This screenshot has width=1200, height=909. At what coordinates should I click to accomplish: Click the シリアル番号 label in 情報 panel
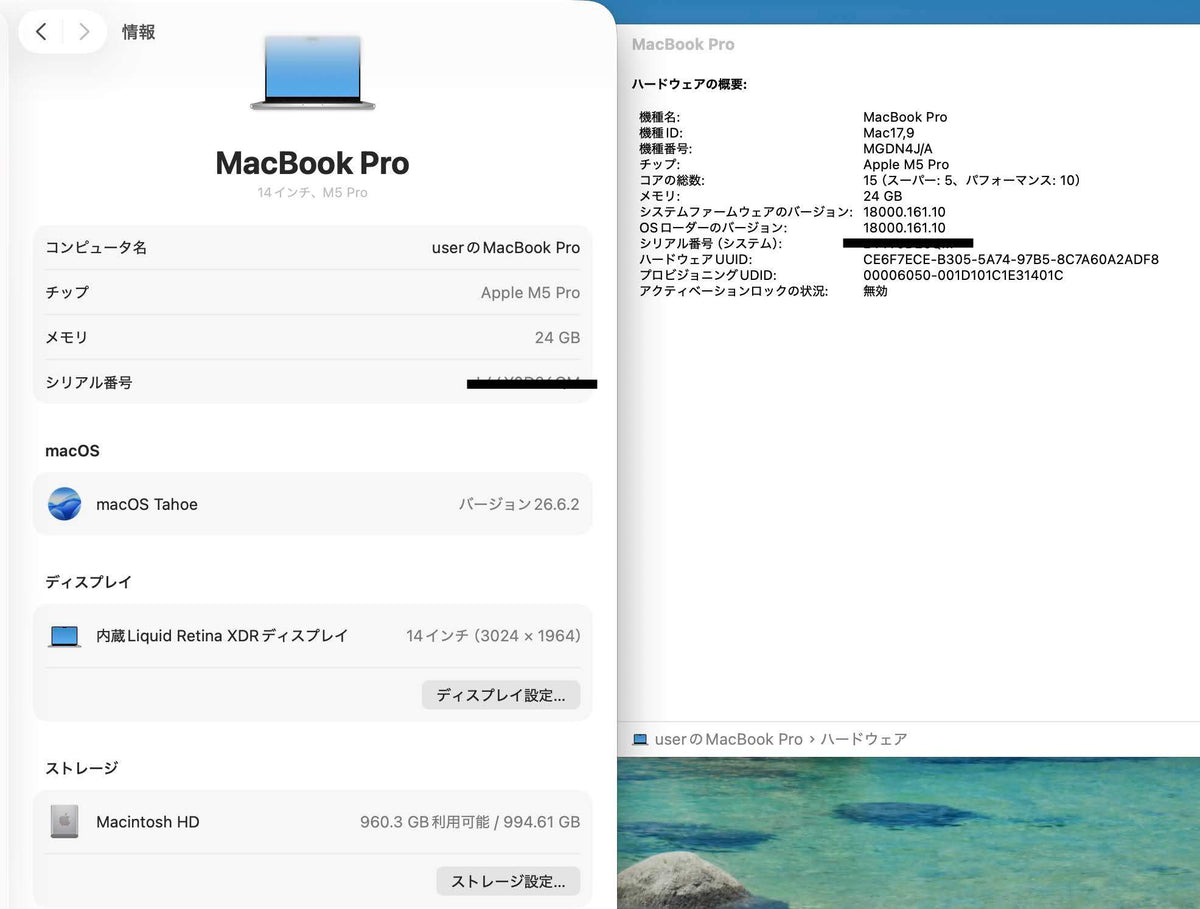pos(89,382)
